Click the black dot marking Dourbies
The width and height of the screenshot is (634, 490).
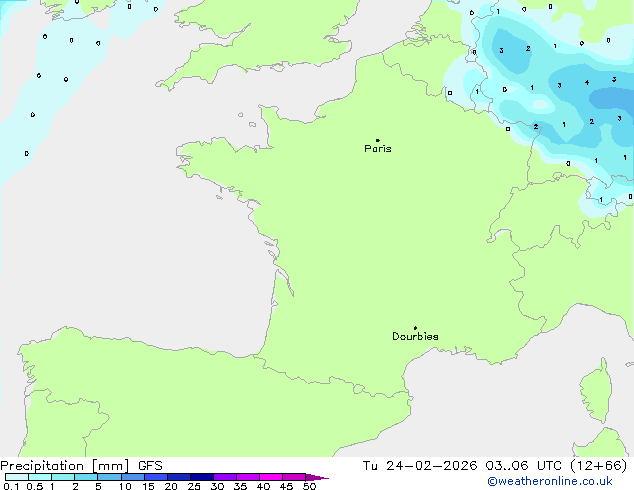point(415,328)
